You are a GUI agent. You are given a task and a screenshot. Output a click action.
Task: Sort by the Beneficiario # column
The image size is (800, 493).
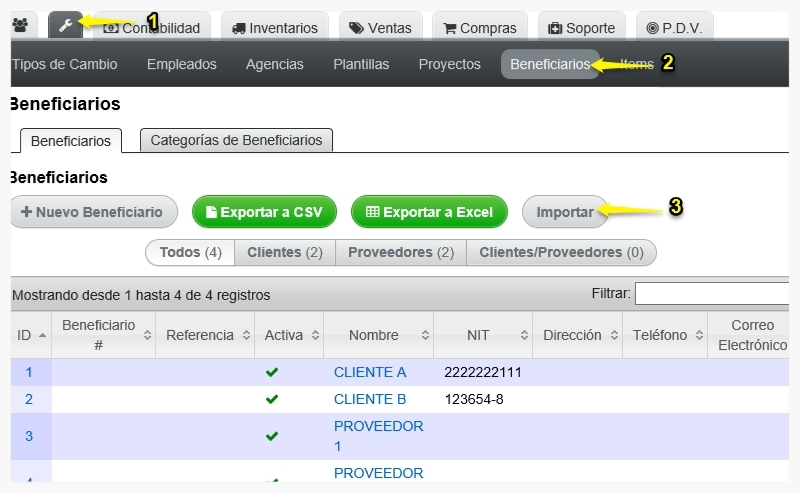pos(104,335)
